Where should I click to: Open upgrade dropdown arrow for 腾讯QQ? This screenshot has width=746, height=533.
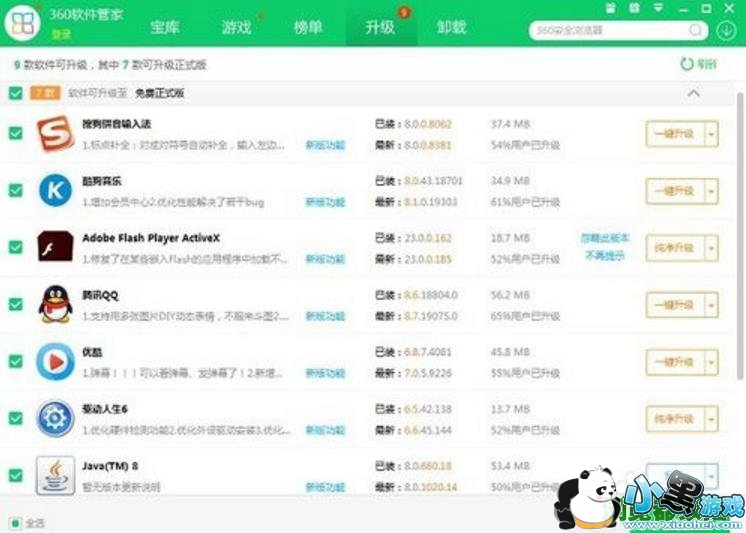(711, 305)
